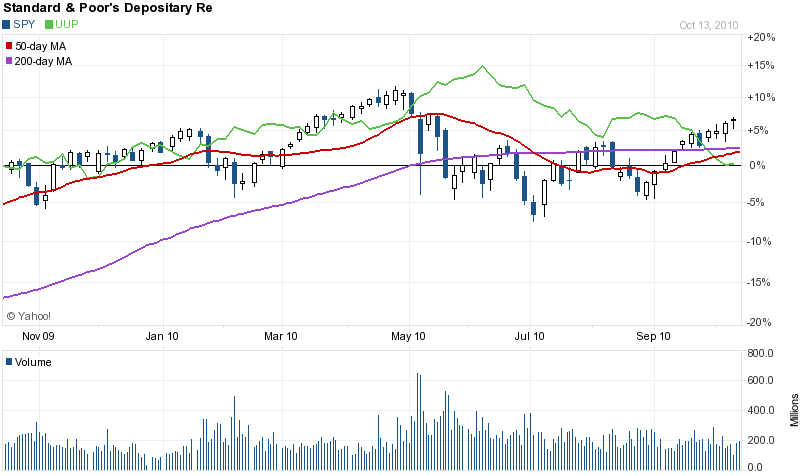Select the SPY ticker label
The width and height of the screenshot is (800, 475).
(x=24, y=23)
